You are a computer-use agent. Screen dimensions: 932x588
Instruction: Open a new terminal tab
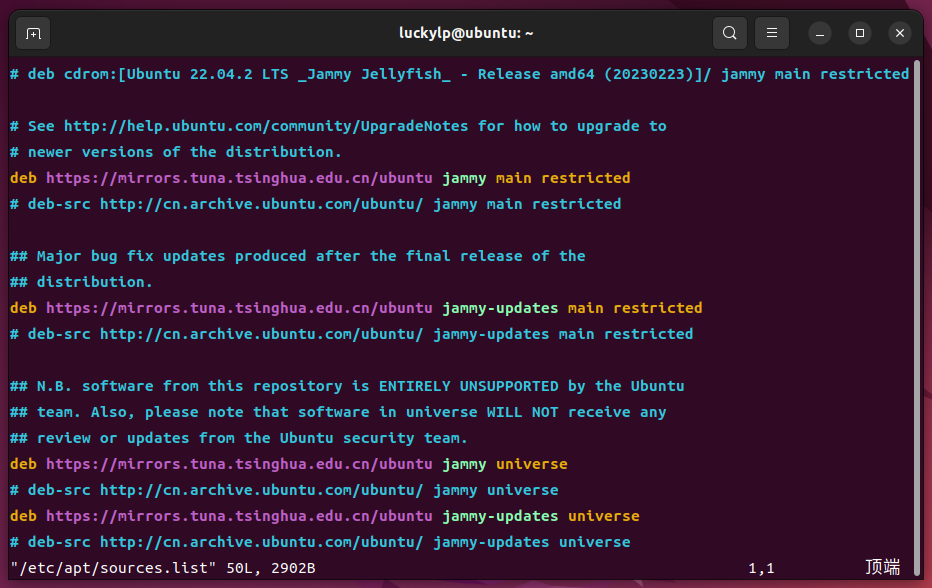pyautogui.click(x=33, y=33)
